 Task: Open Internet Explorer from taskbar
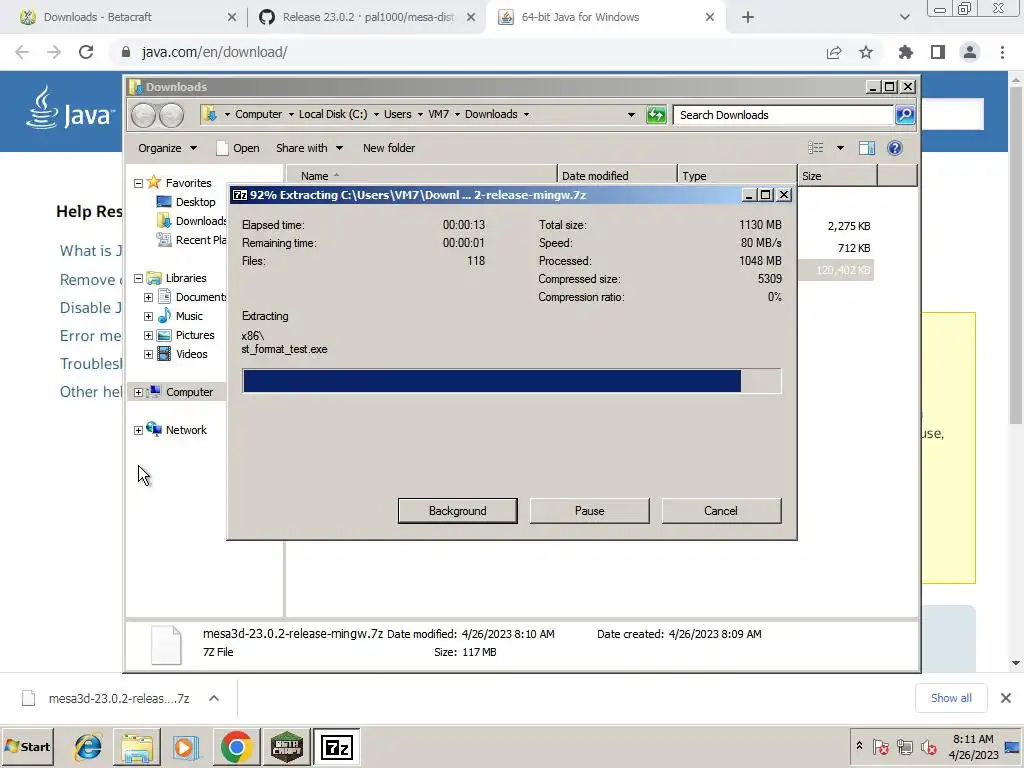[x=88, y=746]
